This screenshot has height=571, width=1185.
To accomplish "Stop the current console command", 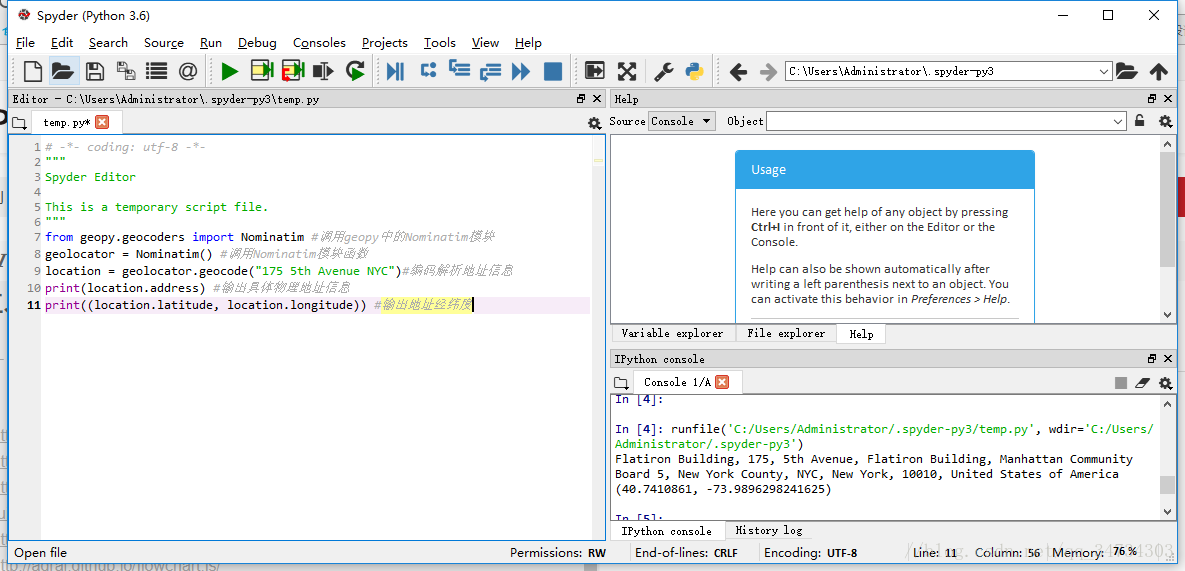I will coord(1121,383).
